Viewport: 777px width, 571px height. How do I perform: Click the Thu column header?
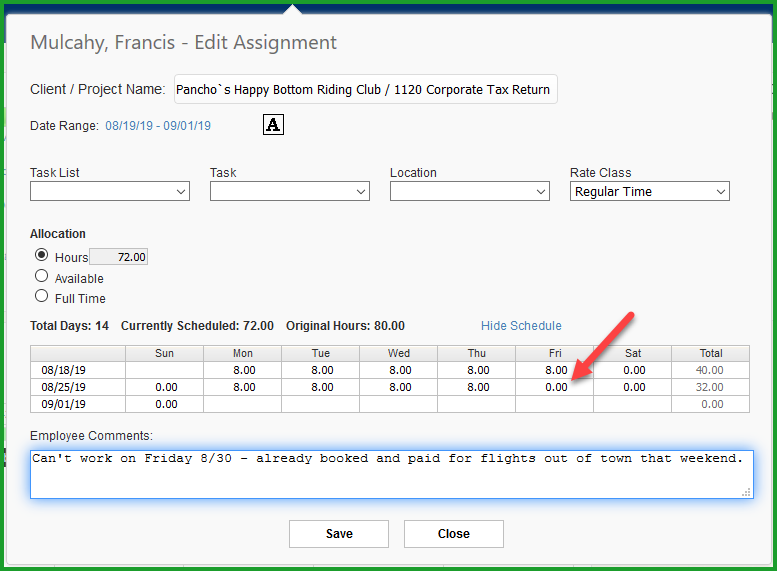477,353
